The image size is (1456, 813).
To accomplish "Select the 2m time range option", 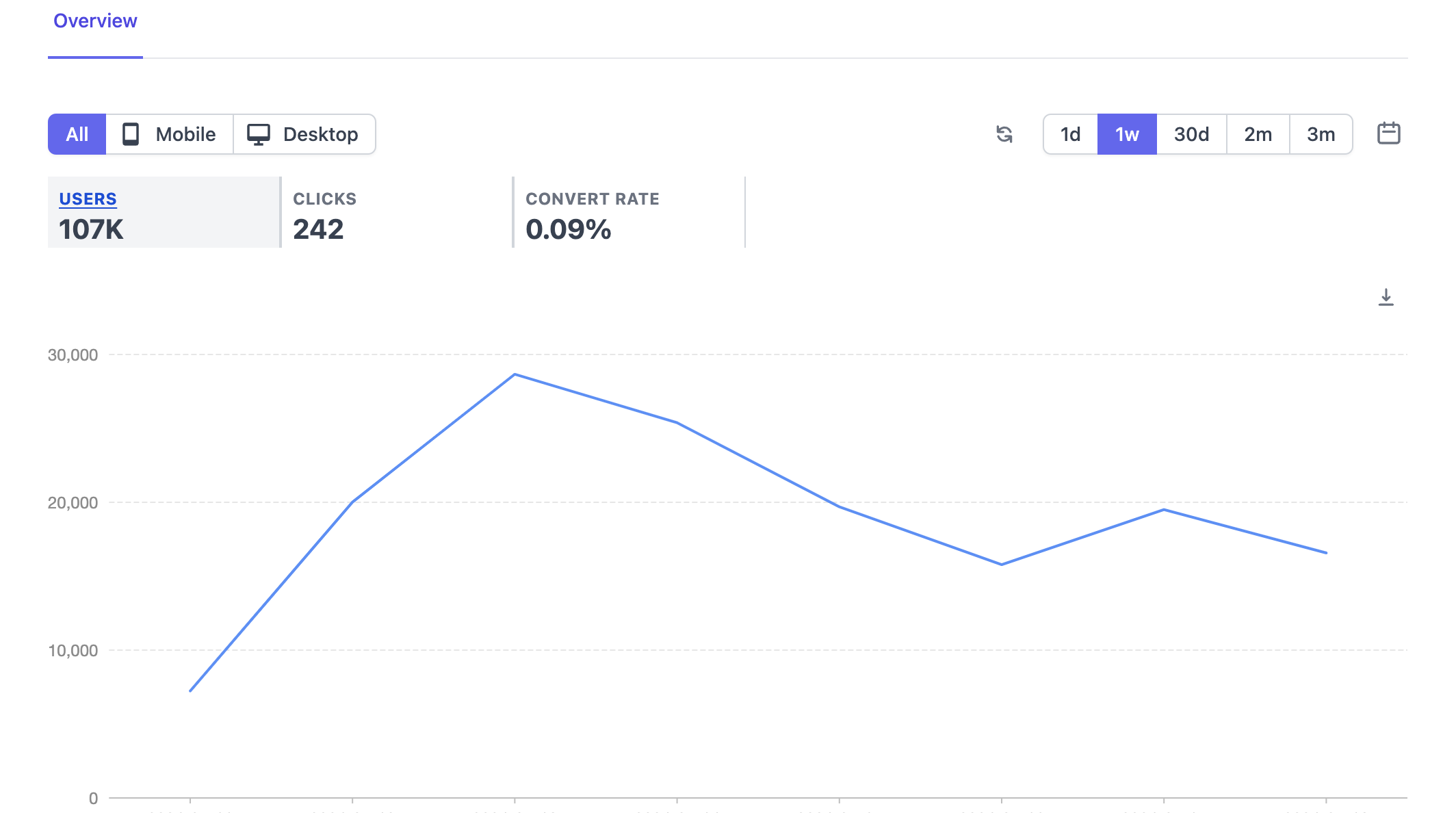I will coord(1257,134).
